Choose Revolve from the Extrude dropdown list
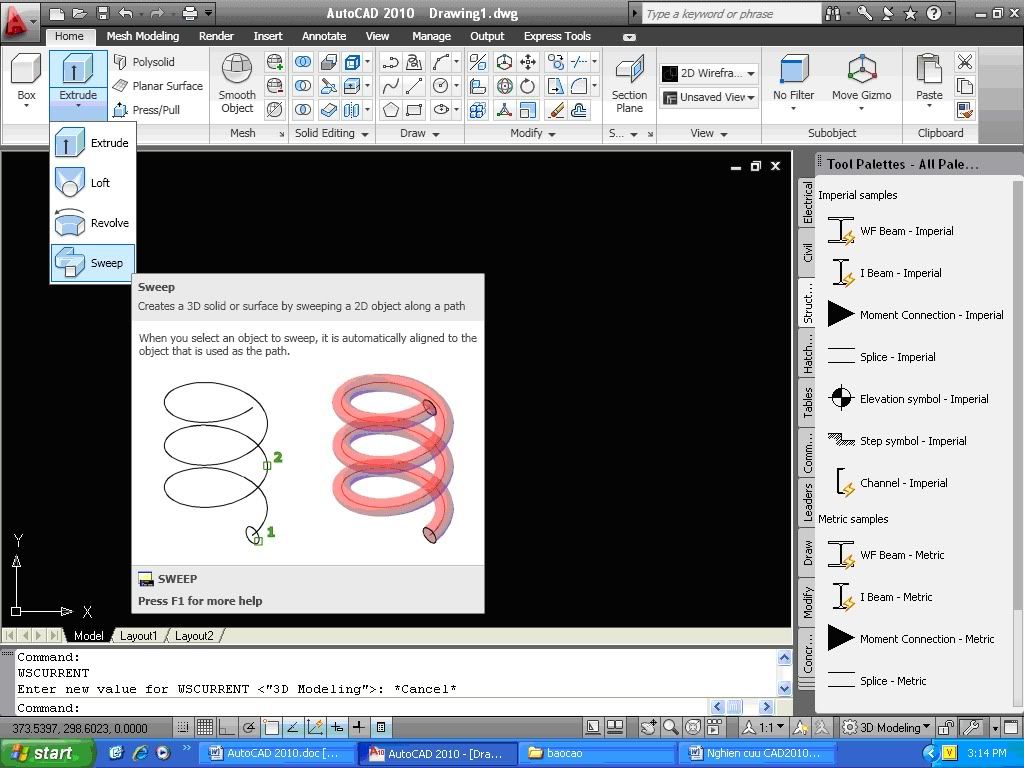Screen dimensions: 1024x768 (x=93, y=223)
